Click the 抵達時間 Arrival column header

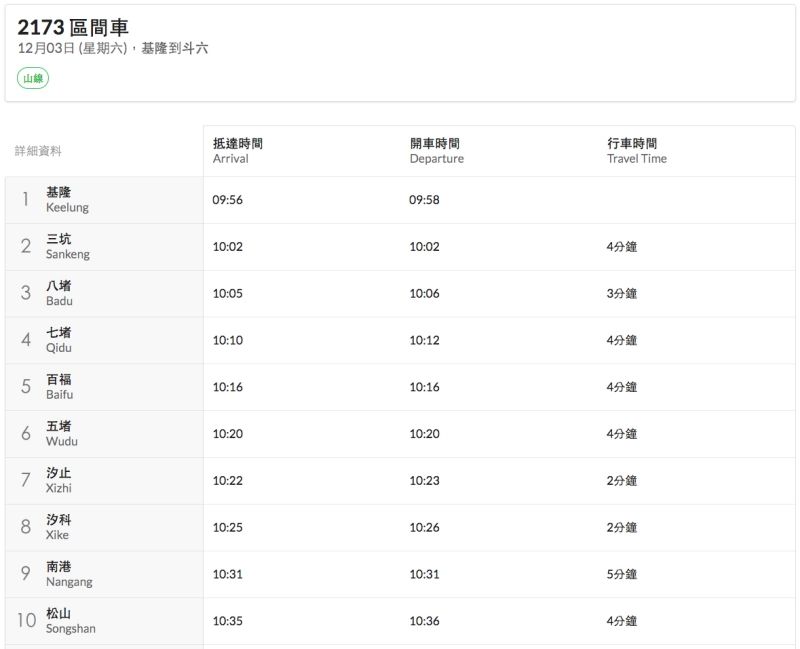[237, 151]
